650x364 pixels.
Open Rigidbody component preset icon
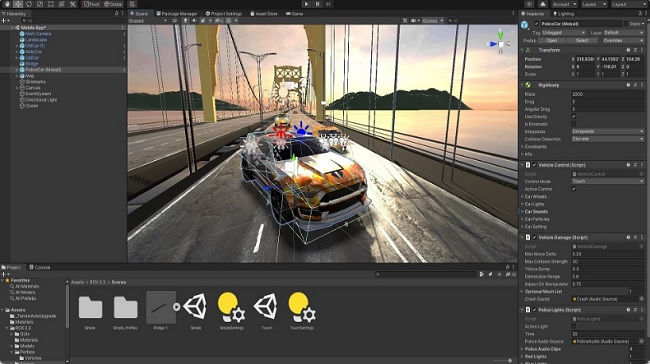click(x=635, y=85)
